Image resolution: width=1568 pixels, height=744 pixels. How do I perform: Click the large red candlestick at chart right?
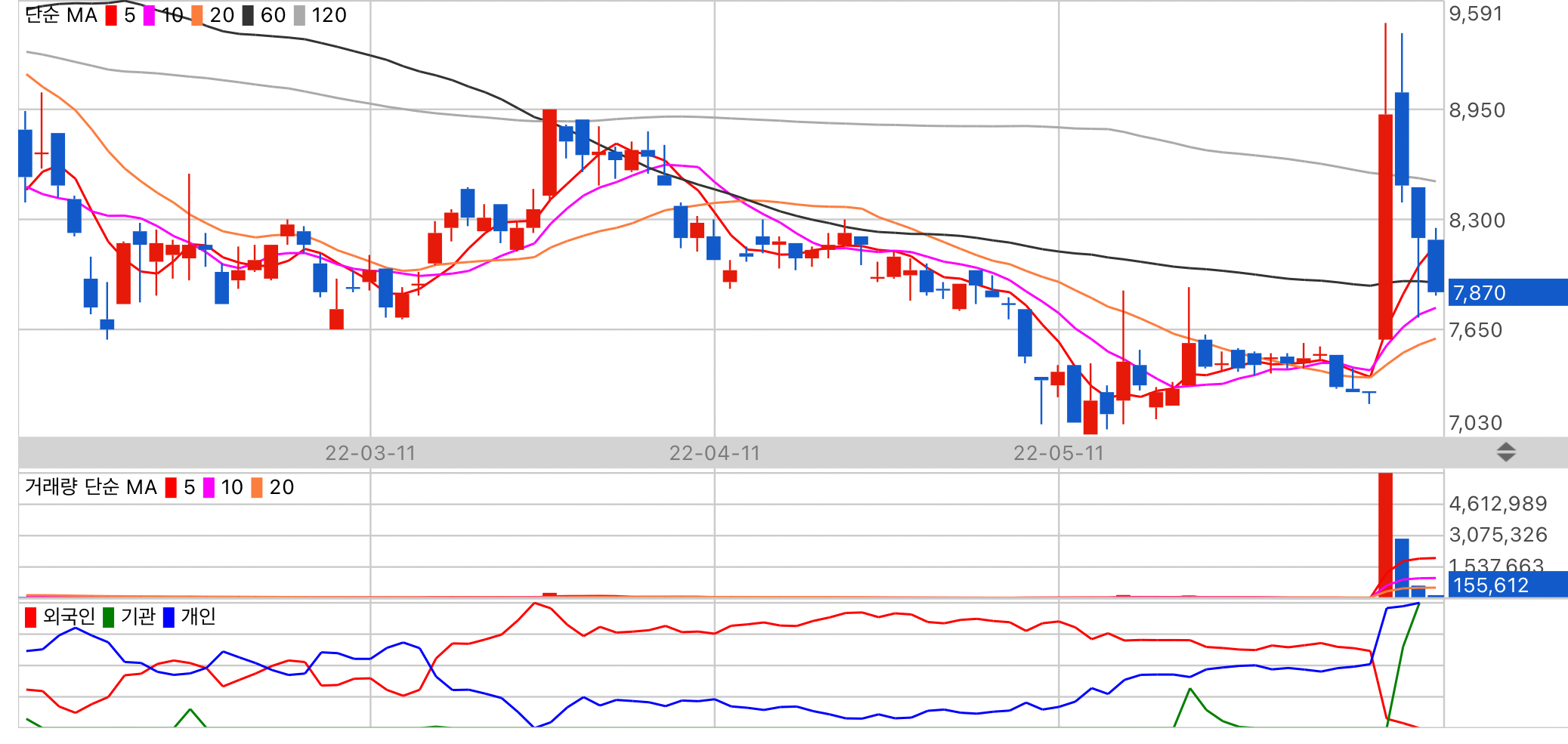(1385, 227)
